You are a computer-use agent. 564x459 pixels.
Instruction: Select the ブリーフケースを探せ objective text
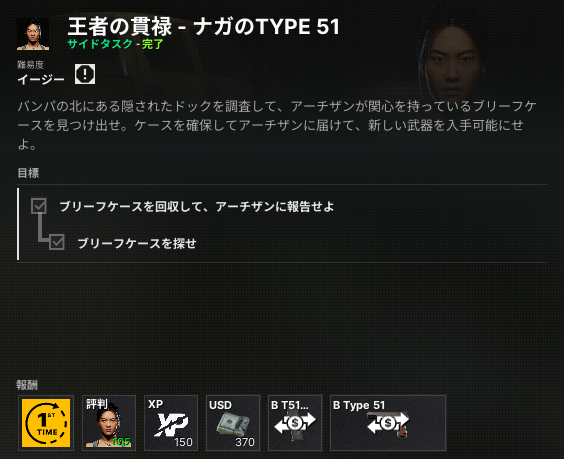point(137,244)
